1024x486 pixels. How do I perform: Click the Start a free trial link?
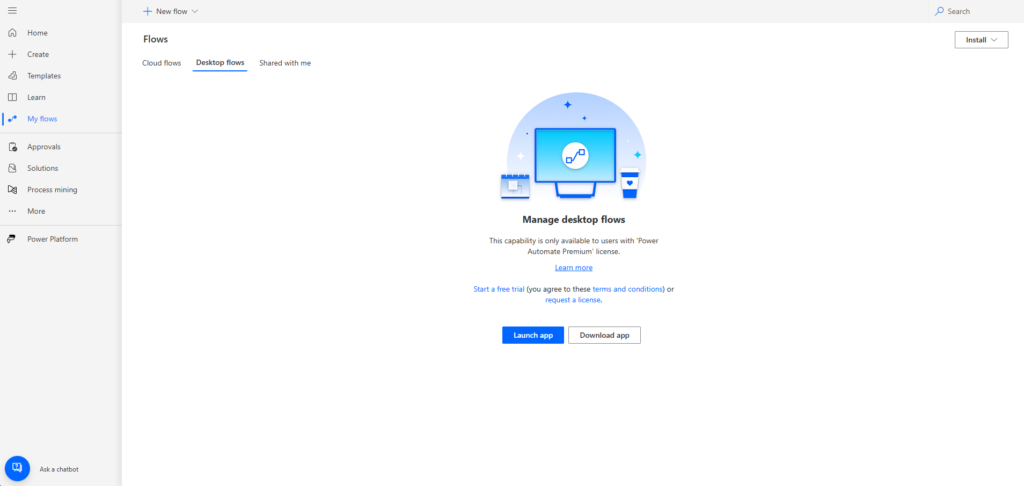click(x=499, y=289)
